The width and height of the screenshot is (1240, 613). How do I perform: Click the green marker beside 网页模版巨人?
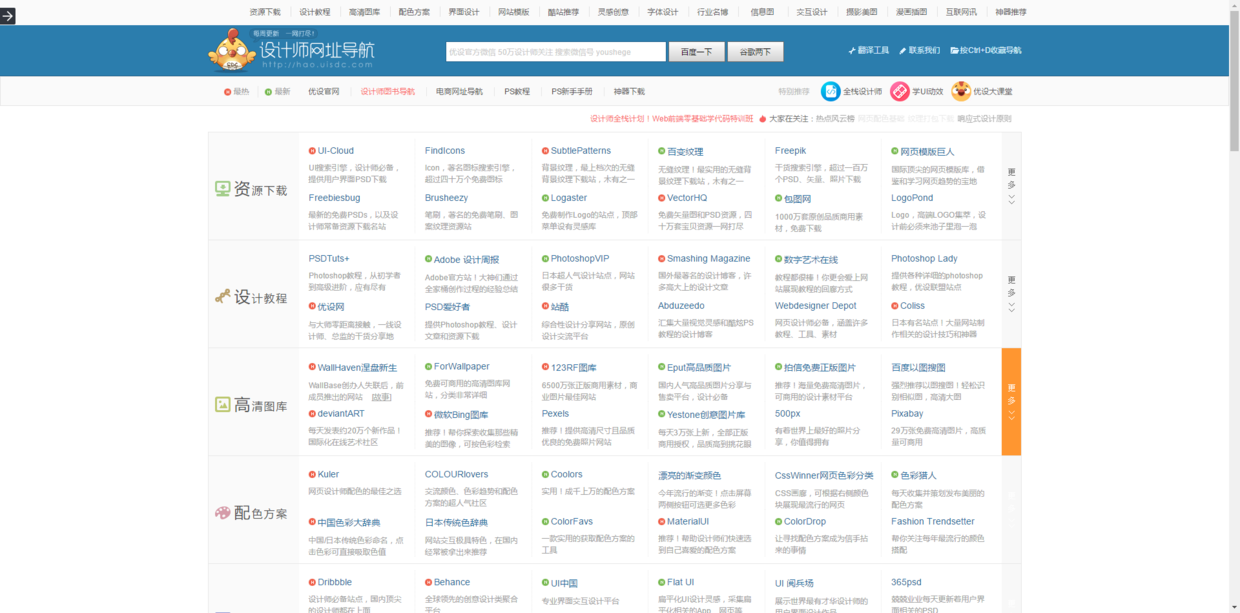895,151
